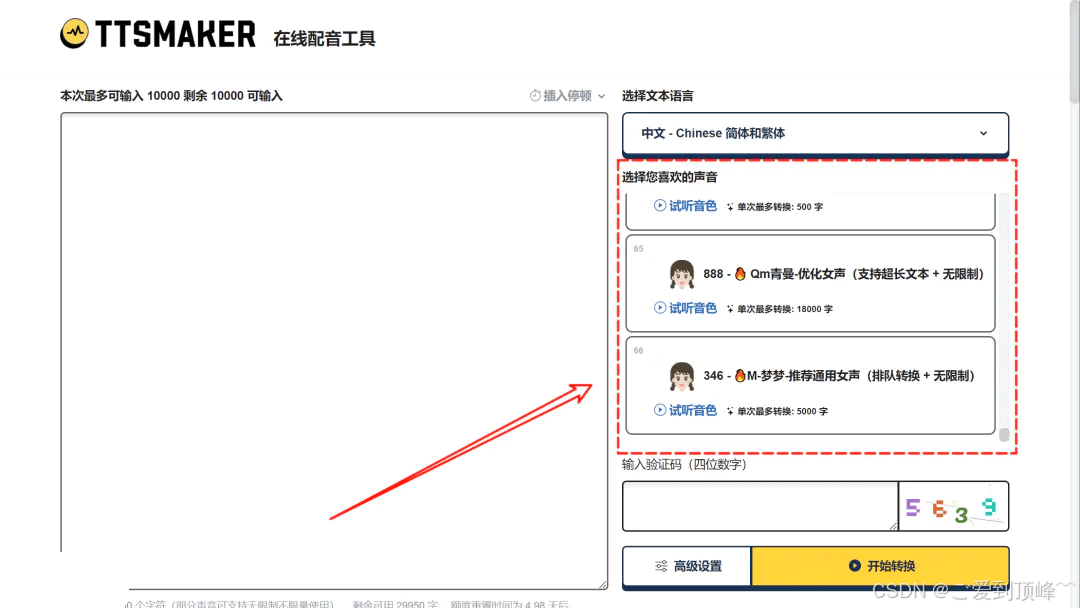The width and height of the screenshot is (1080, 608).
Task: Click the textarea resize handle corner
Action: [x=603, y=585]
